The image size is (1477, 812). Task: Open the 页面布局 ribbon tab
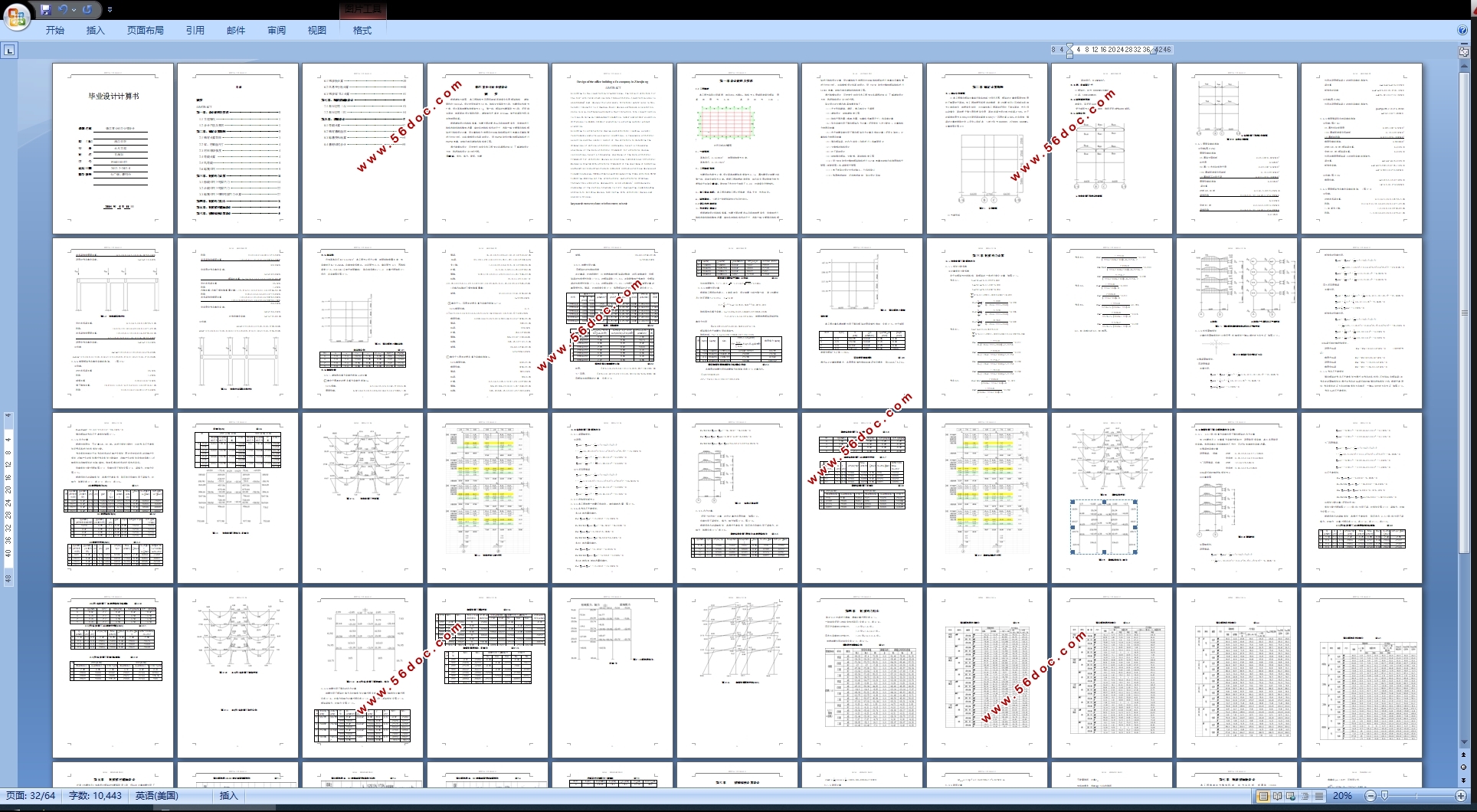tap(145, 31)
